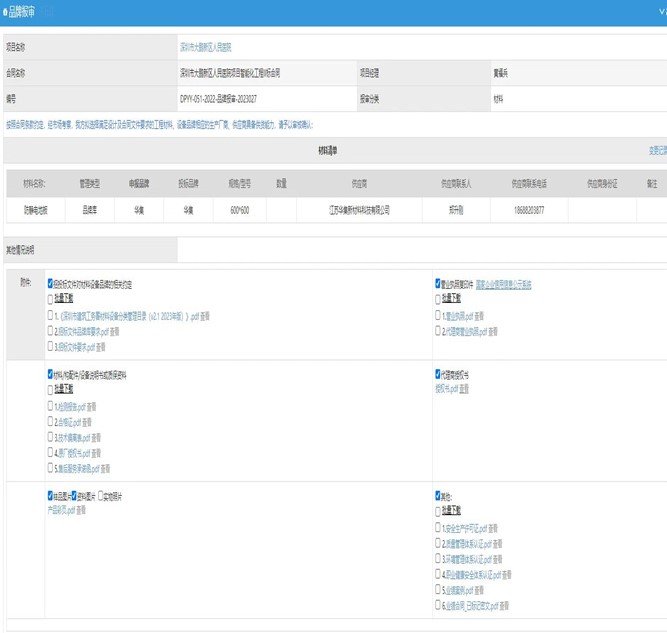
Task: Select the 防静电地板 material row
Action: 336,210
